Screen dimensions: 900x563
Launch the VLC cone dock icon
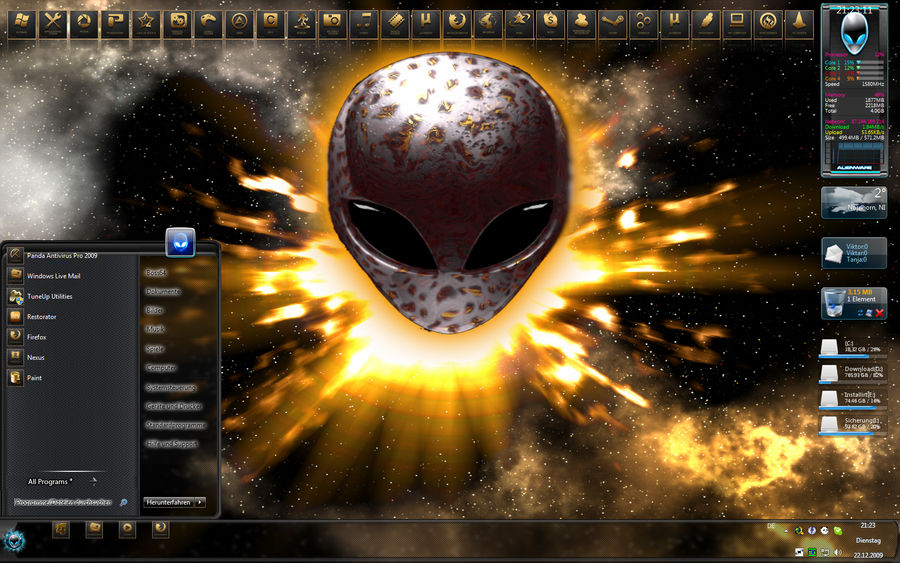799,24
